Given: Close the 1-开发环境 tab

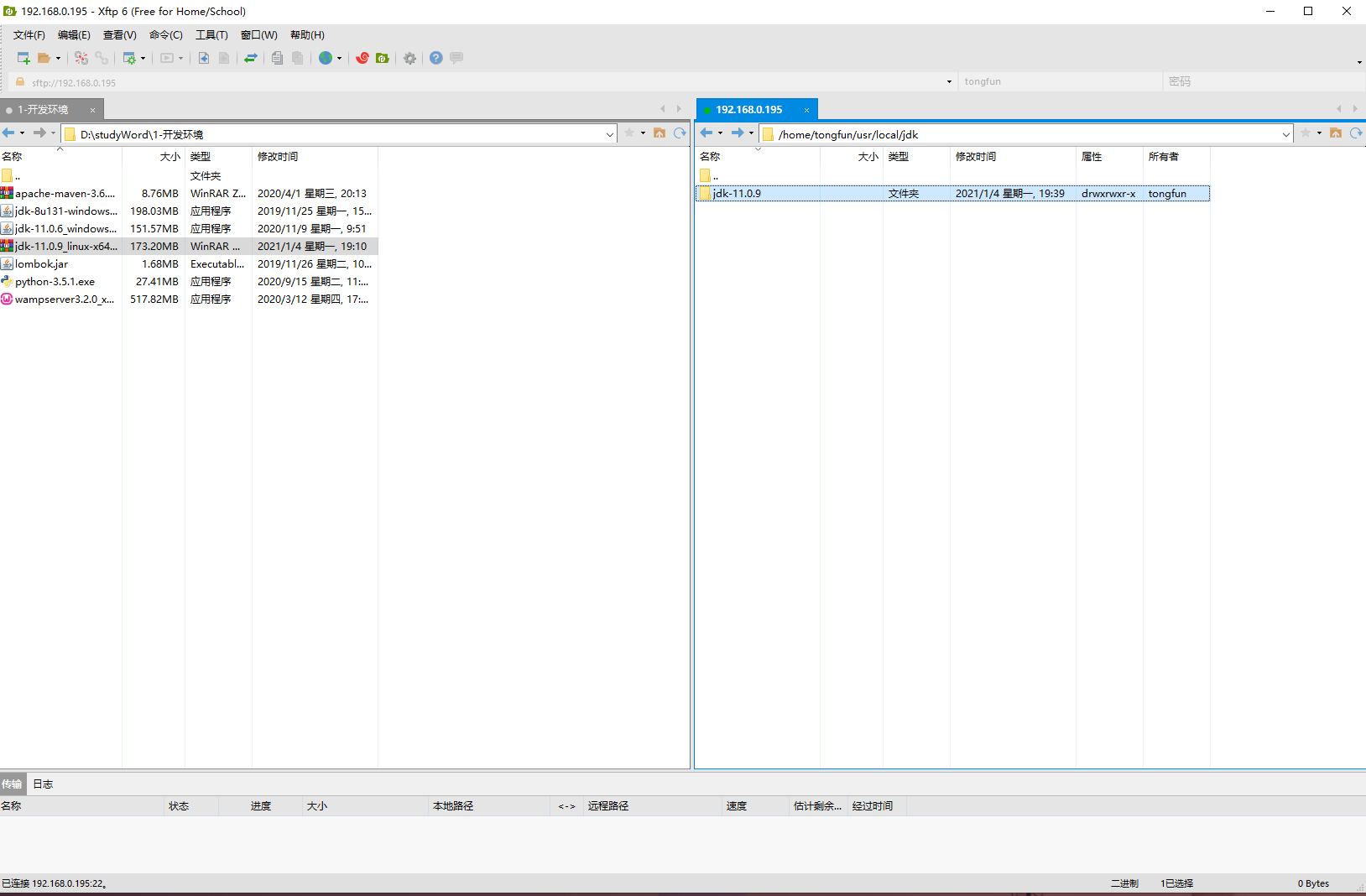Looking at the screenshot, I should [92, 110].
